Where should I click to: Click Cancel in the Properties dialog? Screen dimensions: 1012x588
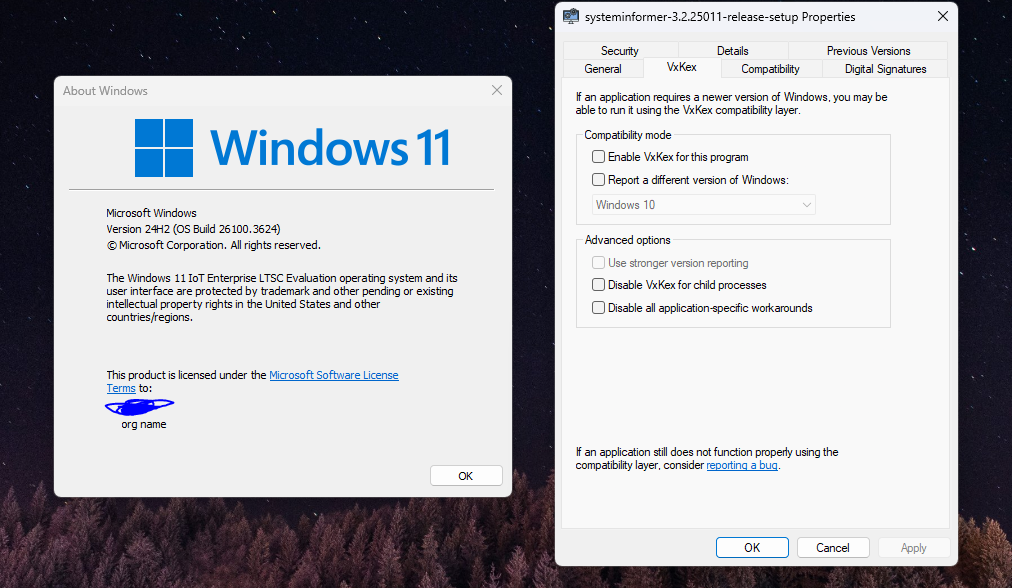tap(833, 547)
